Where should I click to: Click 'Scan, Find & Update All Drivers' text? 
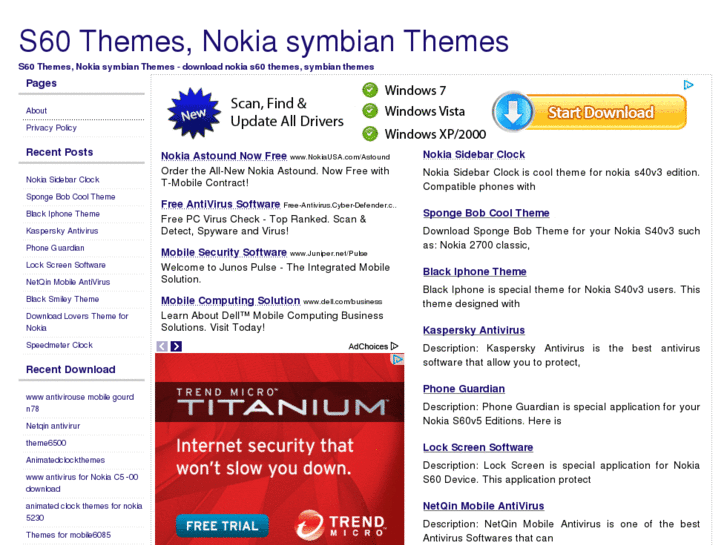point(287,112)
